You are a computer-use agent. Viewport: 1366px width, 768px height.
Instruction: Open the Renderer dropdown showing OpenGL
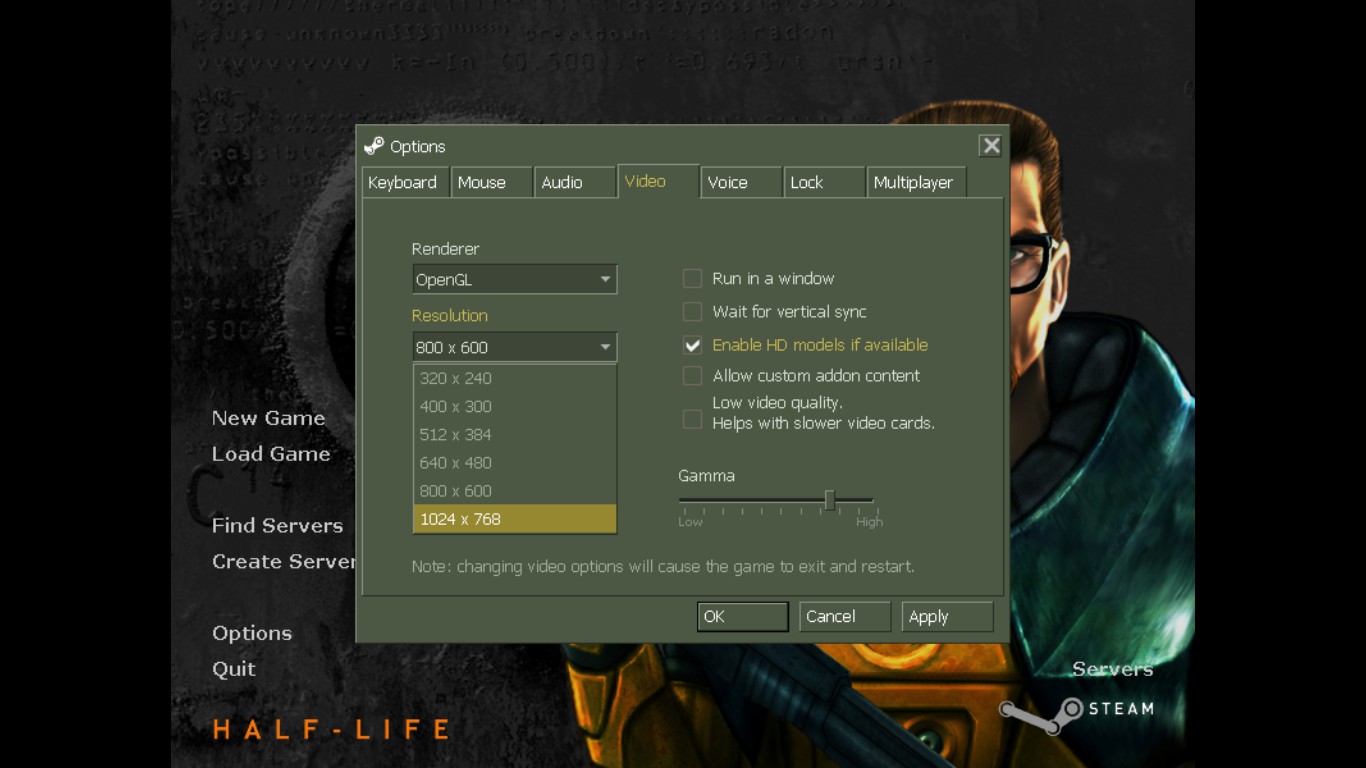point(514,279)
